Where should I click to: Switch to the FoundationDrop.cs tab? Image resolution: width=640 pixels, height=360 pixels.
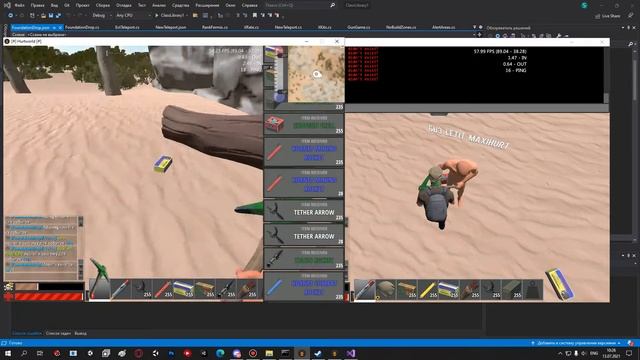[x=82, y=27]
